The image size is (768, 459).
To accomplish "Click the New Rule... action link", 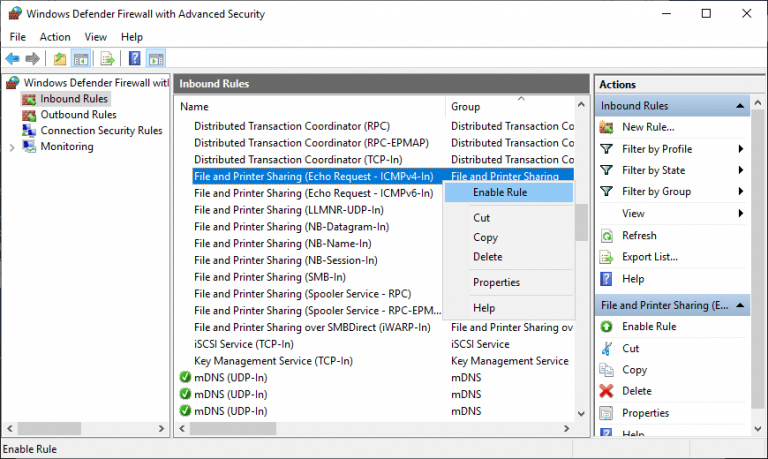I will point(648,127).
